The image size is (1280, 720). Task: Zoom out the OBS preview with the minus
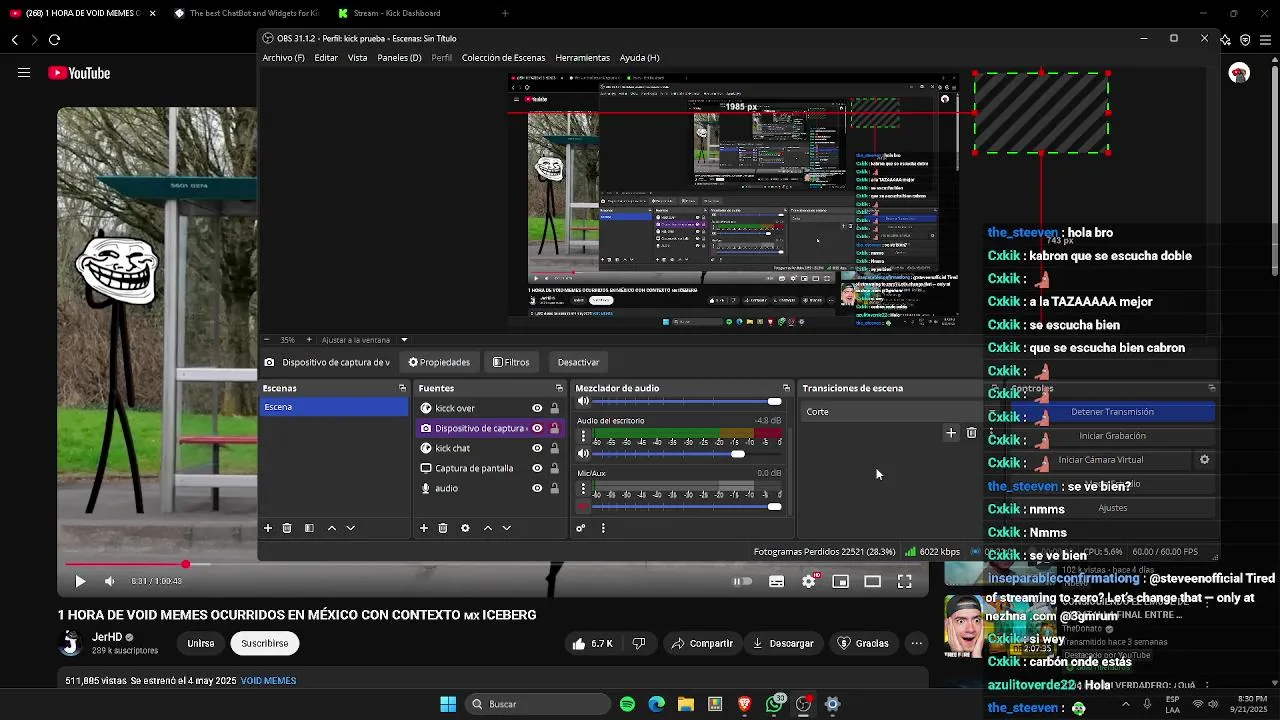click(267, 340)
